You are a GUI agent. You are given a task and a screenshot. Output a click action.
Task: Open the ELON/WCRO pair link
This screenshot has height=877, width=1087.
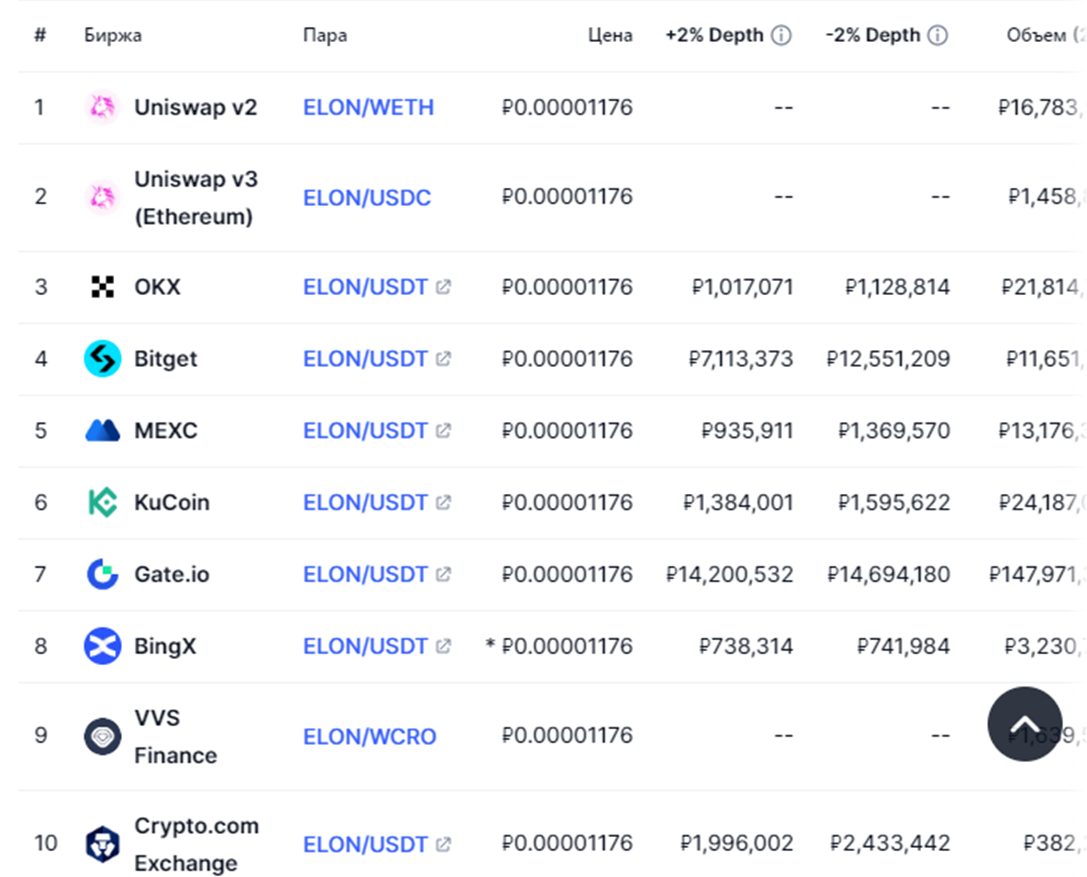point(369,737)
